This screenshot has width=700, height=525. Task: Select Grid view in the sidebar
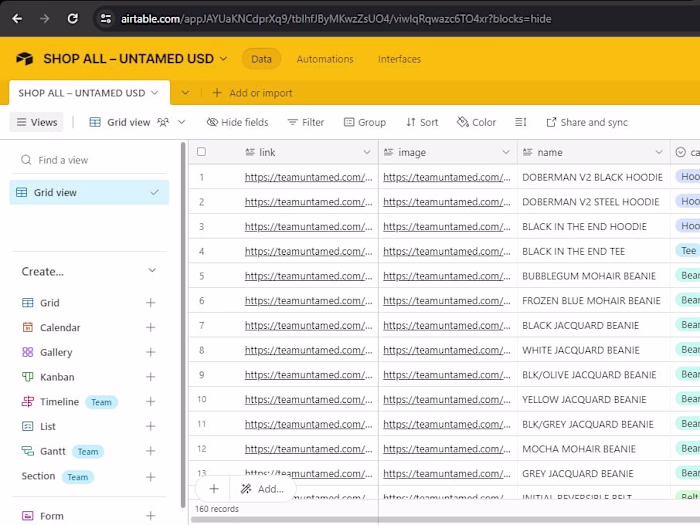89,192
